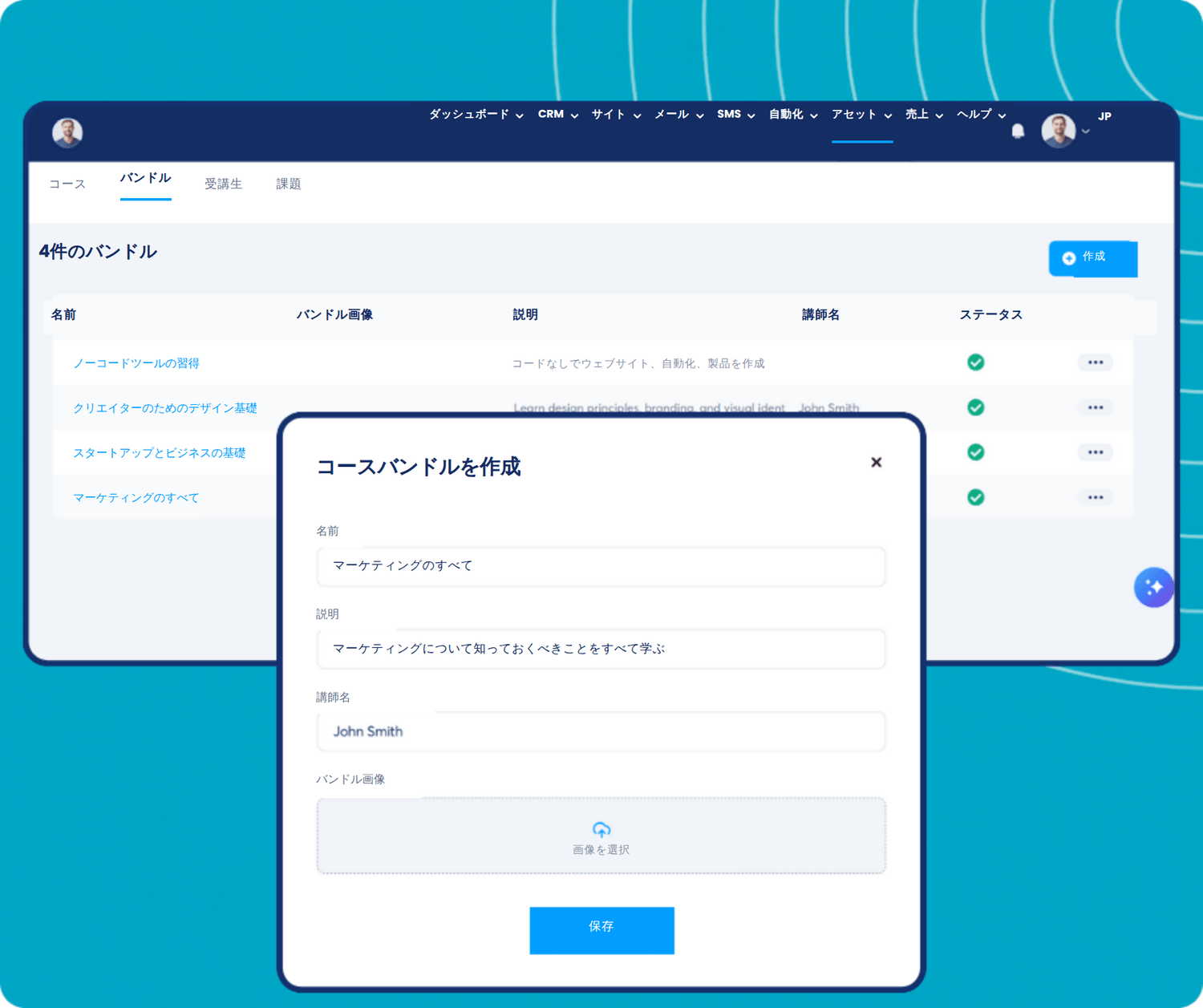Close the コースバンドルを作成 dialog
1203x1008 pixels.
tap(876, 462)
